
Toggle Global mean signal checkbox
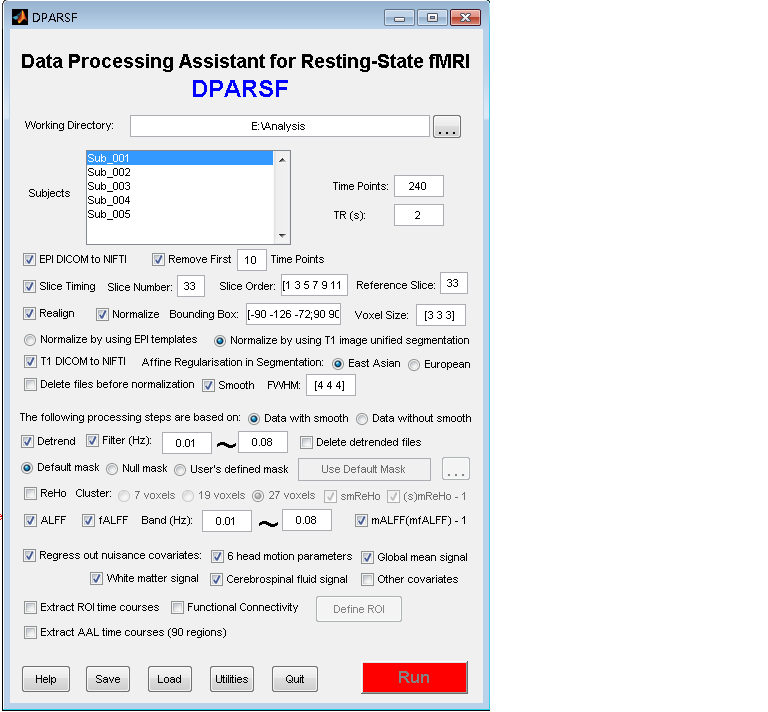click(x=367, y=558)
